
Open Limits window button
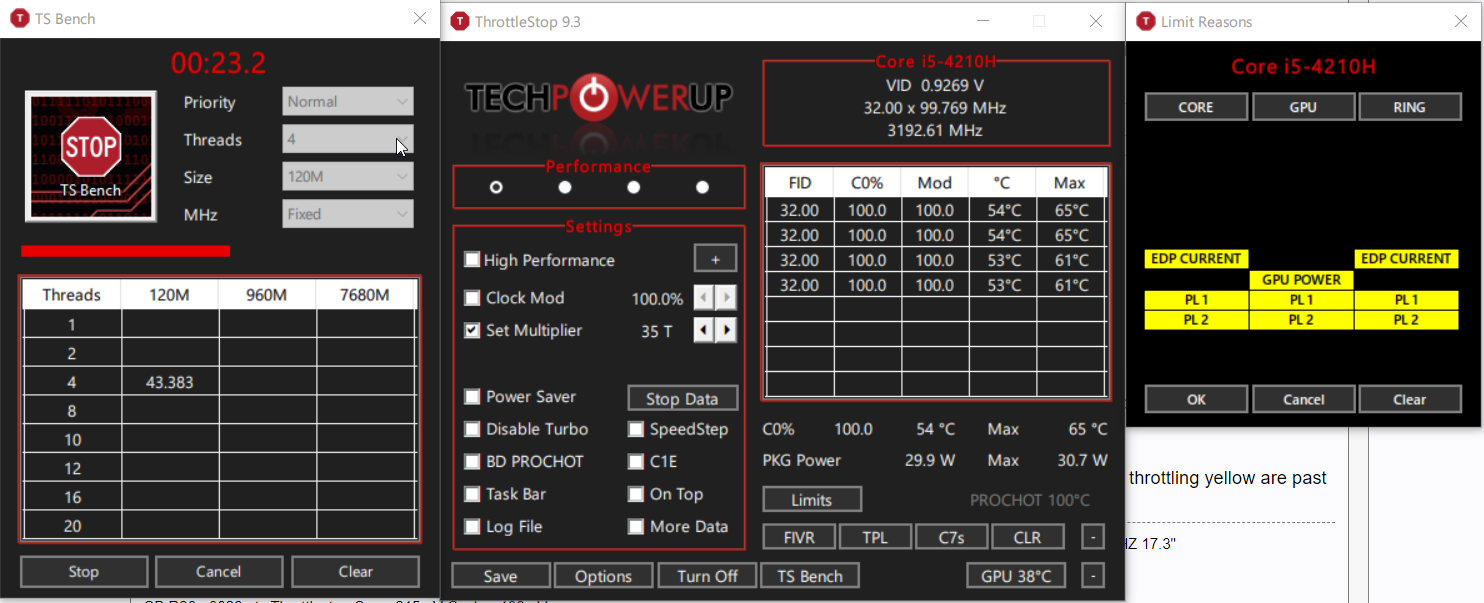tap(812, 500)
